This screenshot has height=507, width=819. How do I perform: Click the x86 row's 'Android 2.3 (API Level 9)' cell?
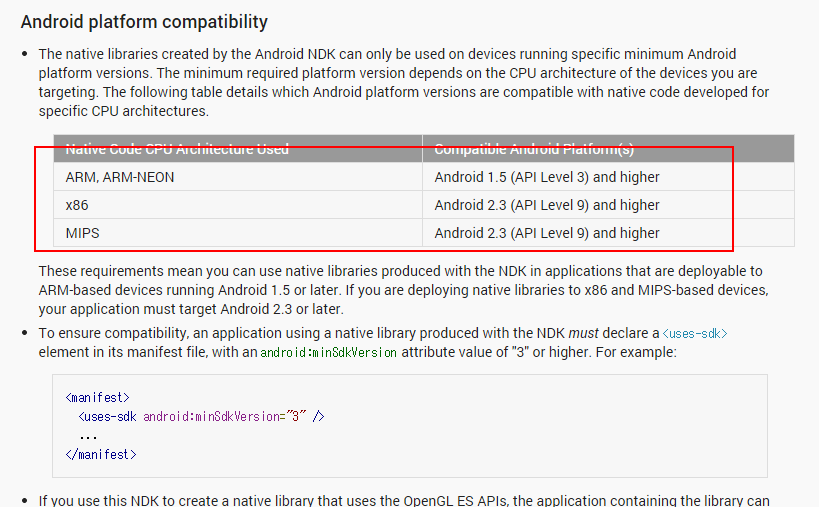(608, 205)
